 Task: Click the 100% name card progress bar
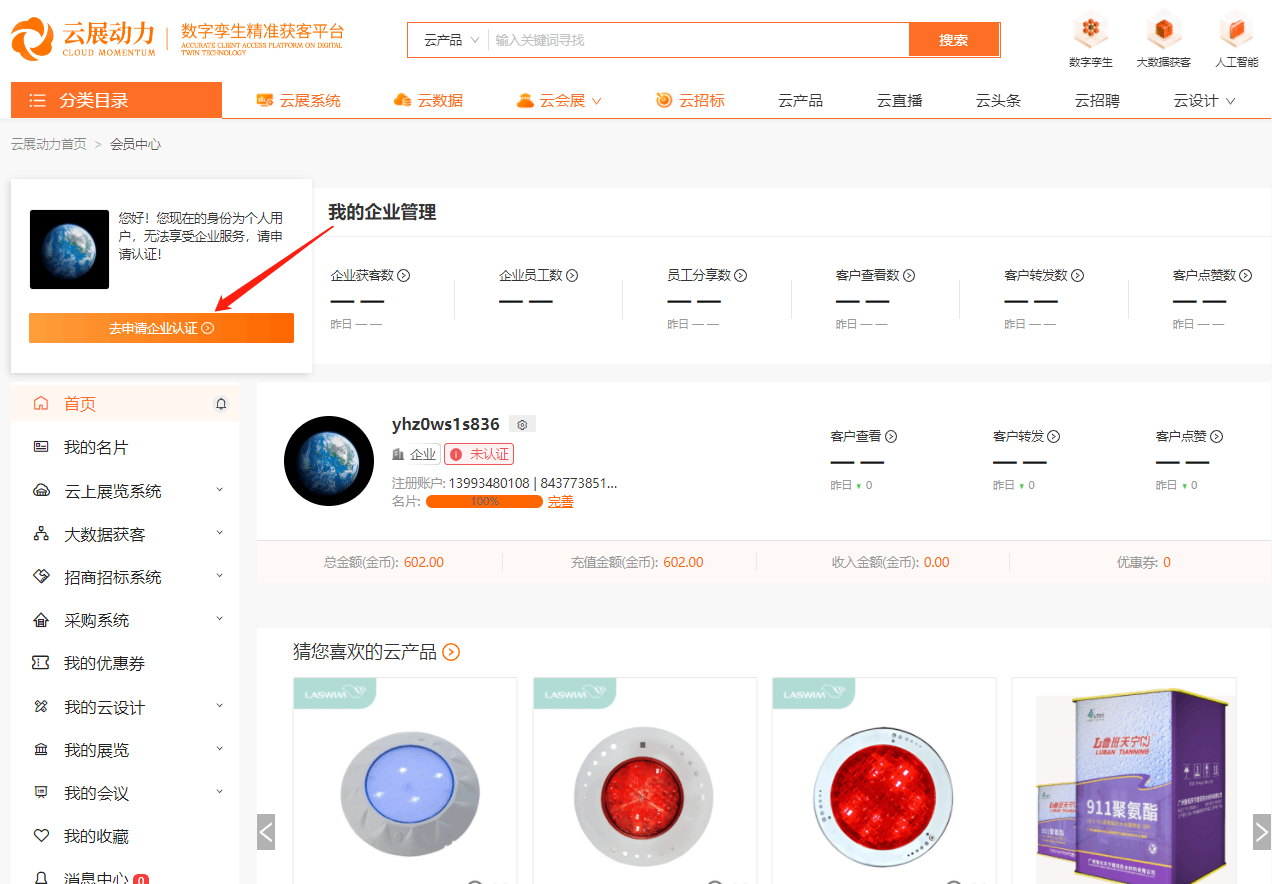tap(484, 501)
